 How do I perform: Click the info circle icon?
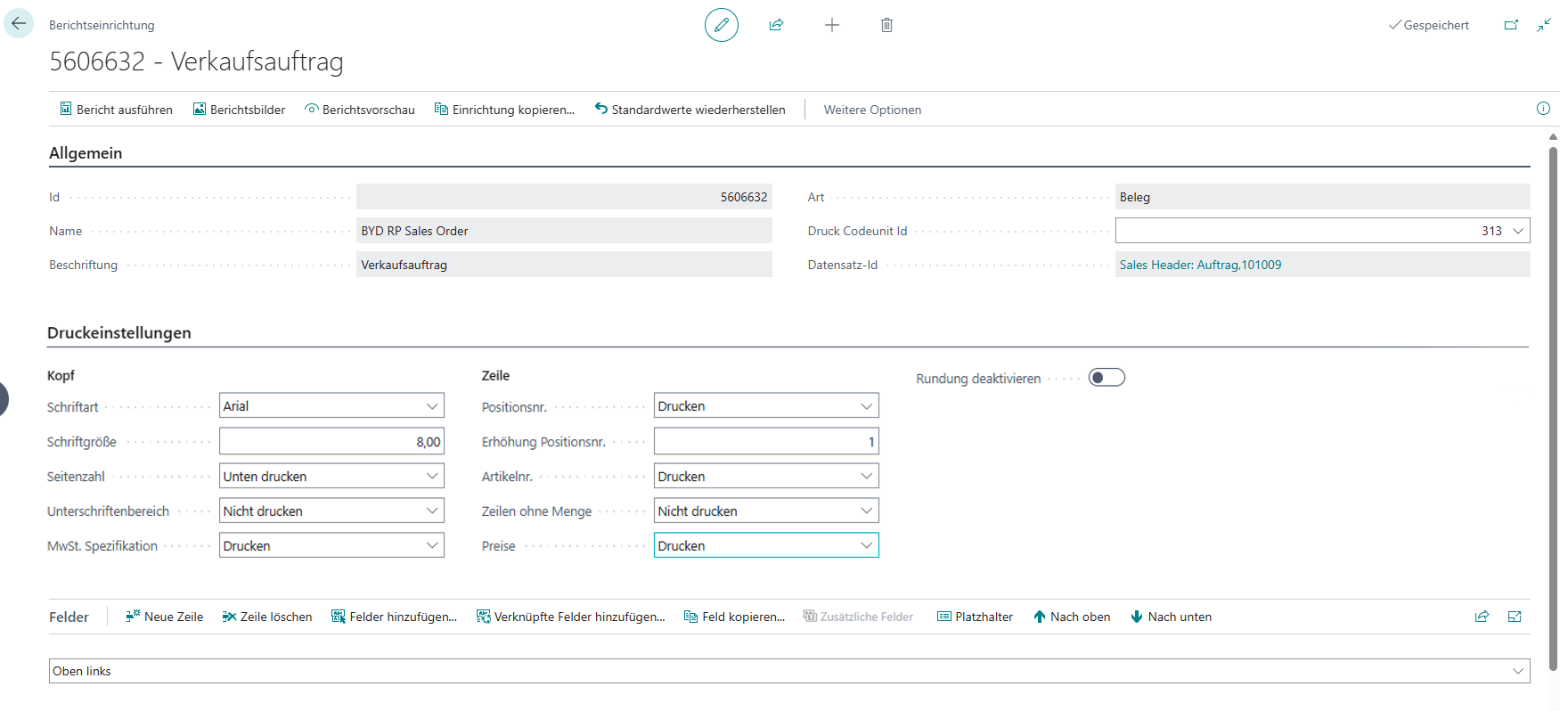coord(1543,109)
